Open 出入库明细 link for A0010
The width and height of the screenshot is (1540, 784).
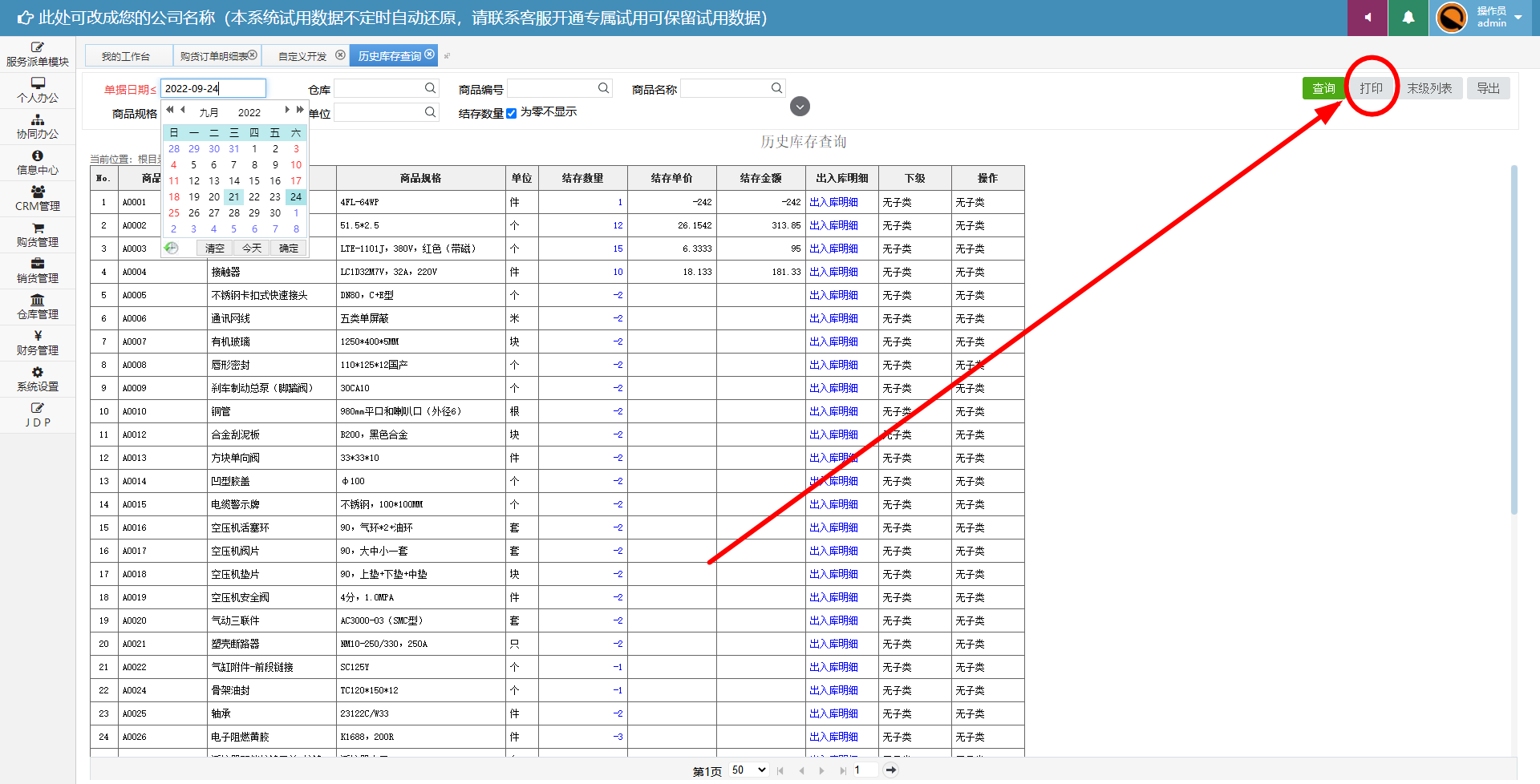click(x=833, y=411)
